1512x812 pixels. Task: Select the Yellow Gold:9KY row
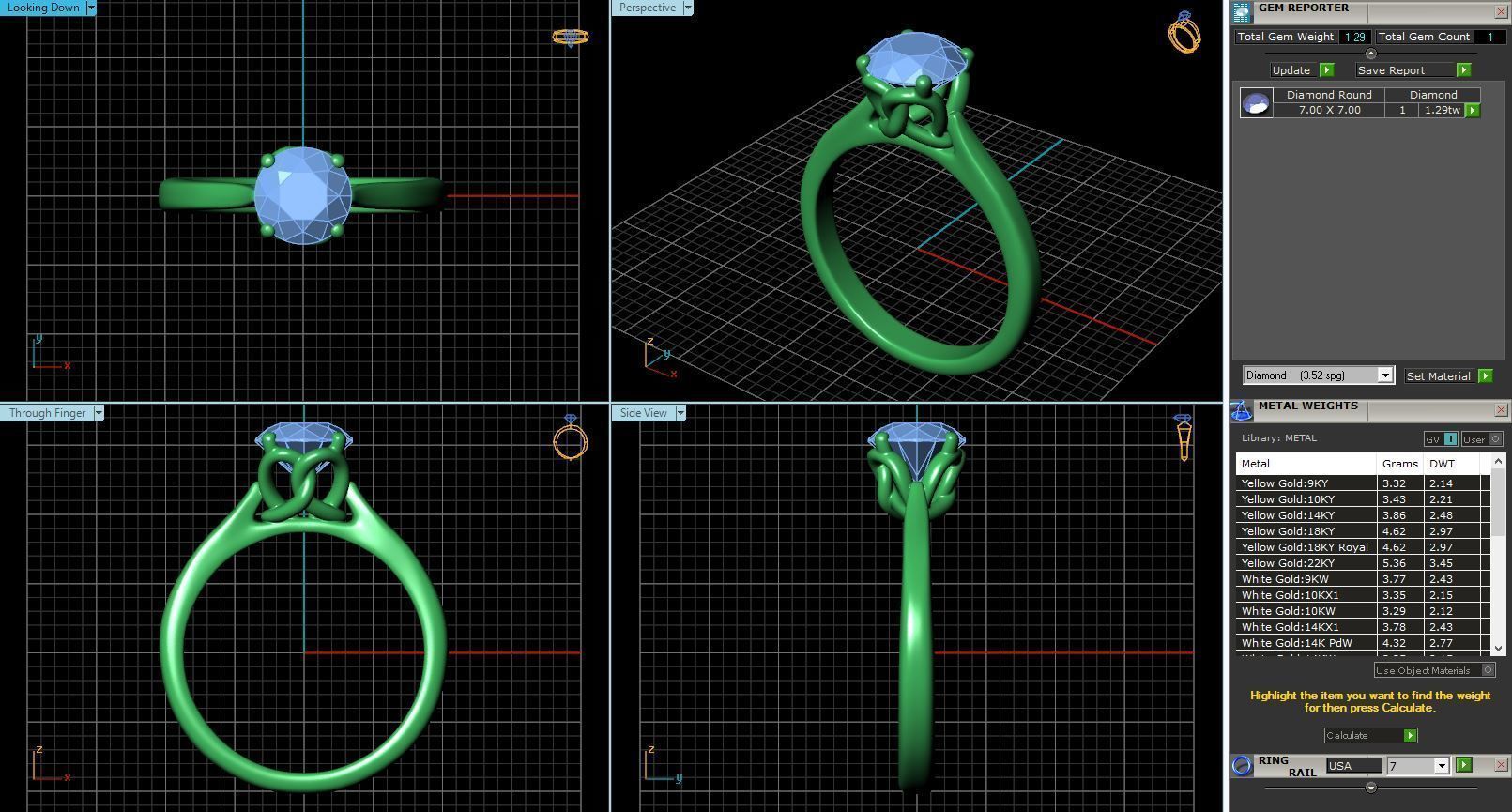pyautogui.click(x=1362, y=483)
